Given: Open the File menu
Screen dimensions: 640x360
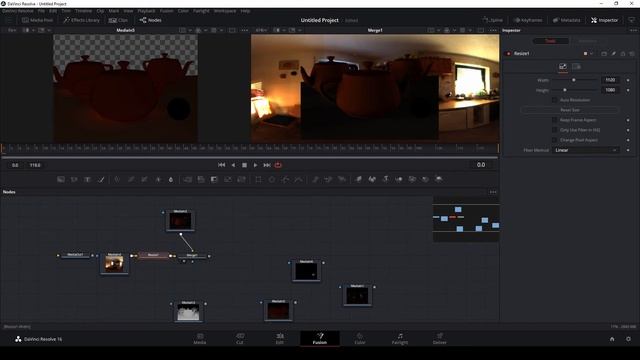Looking at the screenshot, I should (x=41, y=11).
